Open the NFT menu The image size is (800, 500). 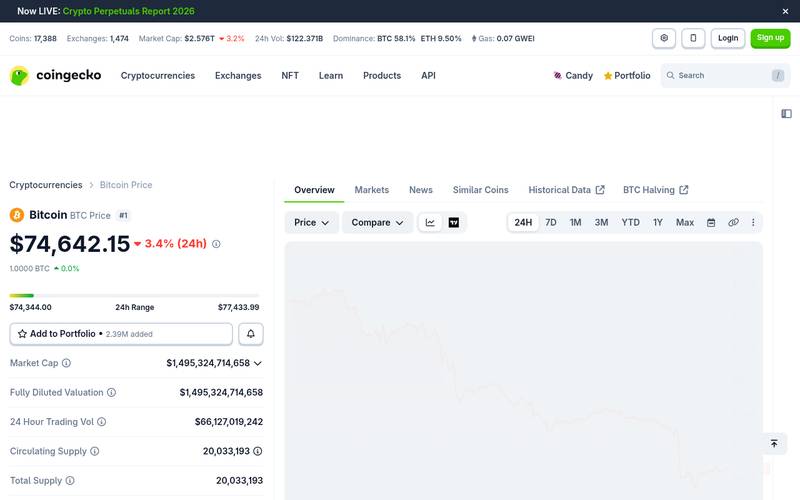(x=290, y=76)
